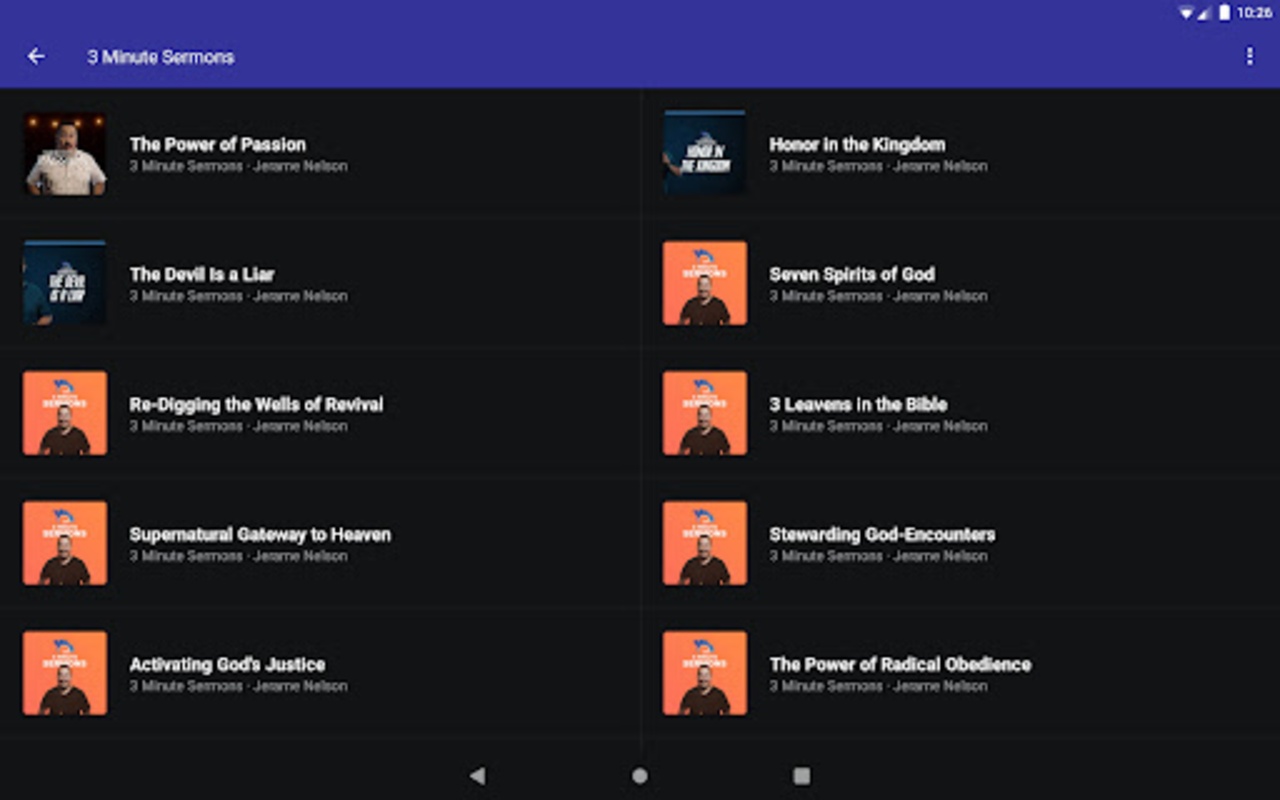Play Re-Digging the Wells of Revival
This screenshot has width=1280, height=800.
coord(320,413)
